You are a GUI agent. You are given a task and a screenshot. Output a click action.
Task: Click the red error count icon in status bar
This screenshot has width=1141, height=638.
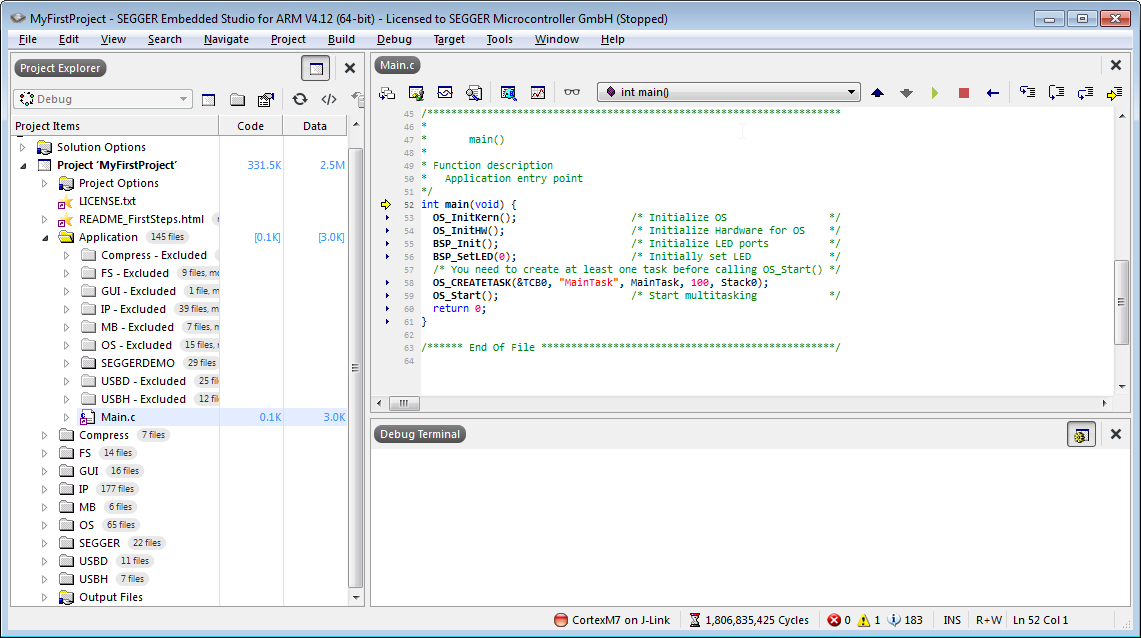(835, 620)
